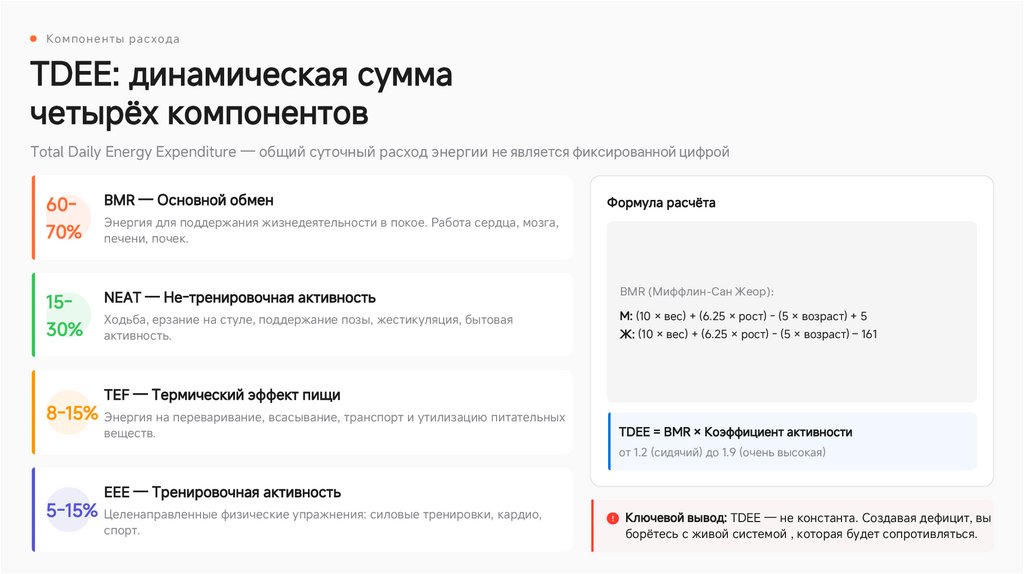Click the label Компоненты расхода
Screen dimensions: 1024x574
[x=112, y=39]
